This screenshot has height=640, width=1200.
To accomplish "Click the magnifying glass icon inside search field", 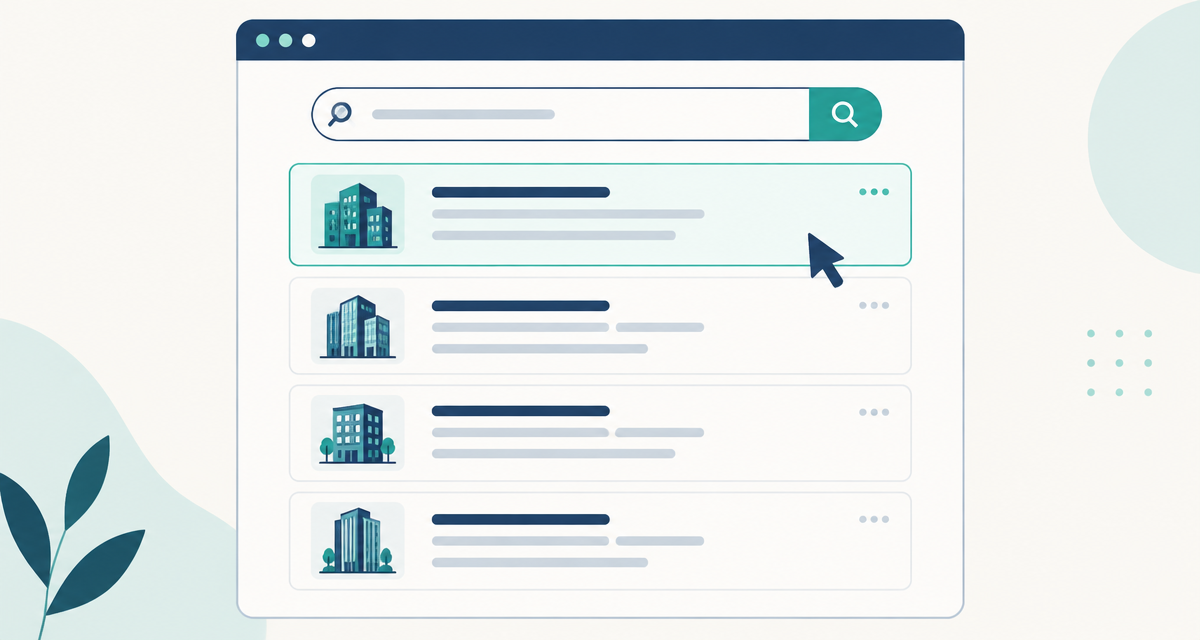I will click(340, 114).
